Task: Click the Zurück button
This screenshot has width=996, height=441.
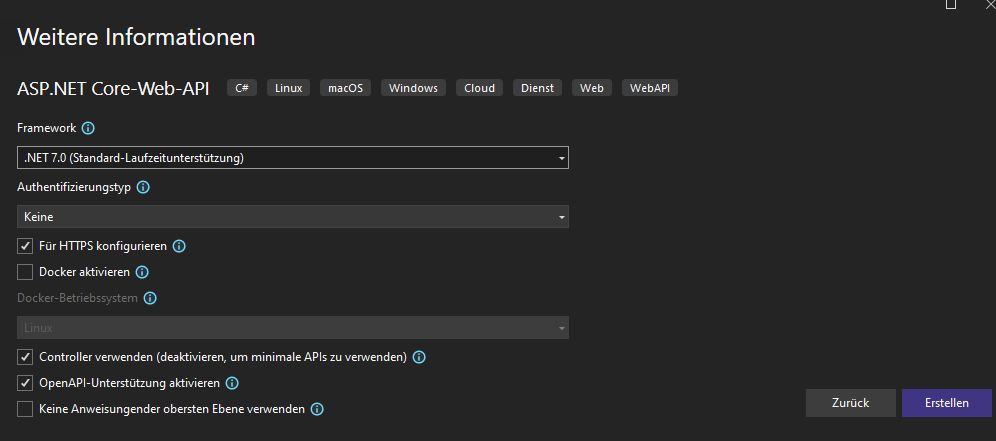Action: click(x=851, y=403)
